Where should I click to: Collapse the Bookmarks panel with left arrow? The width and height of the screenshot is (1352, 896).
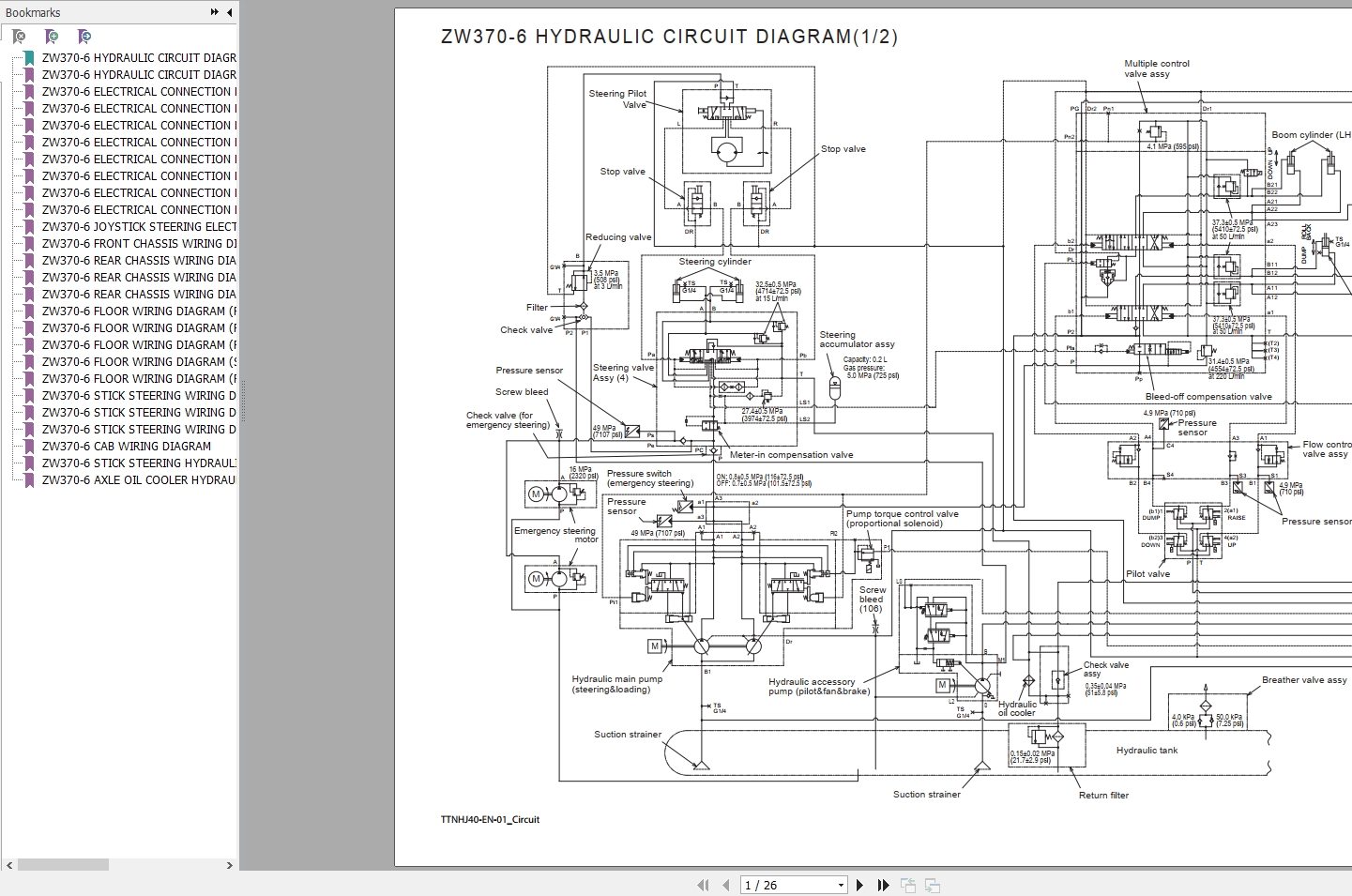(x=230, y=12)
